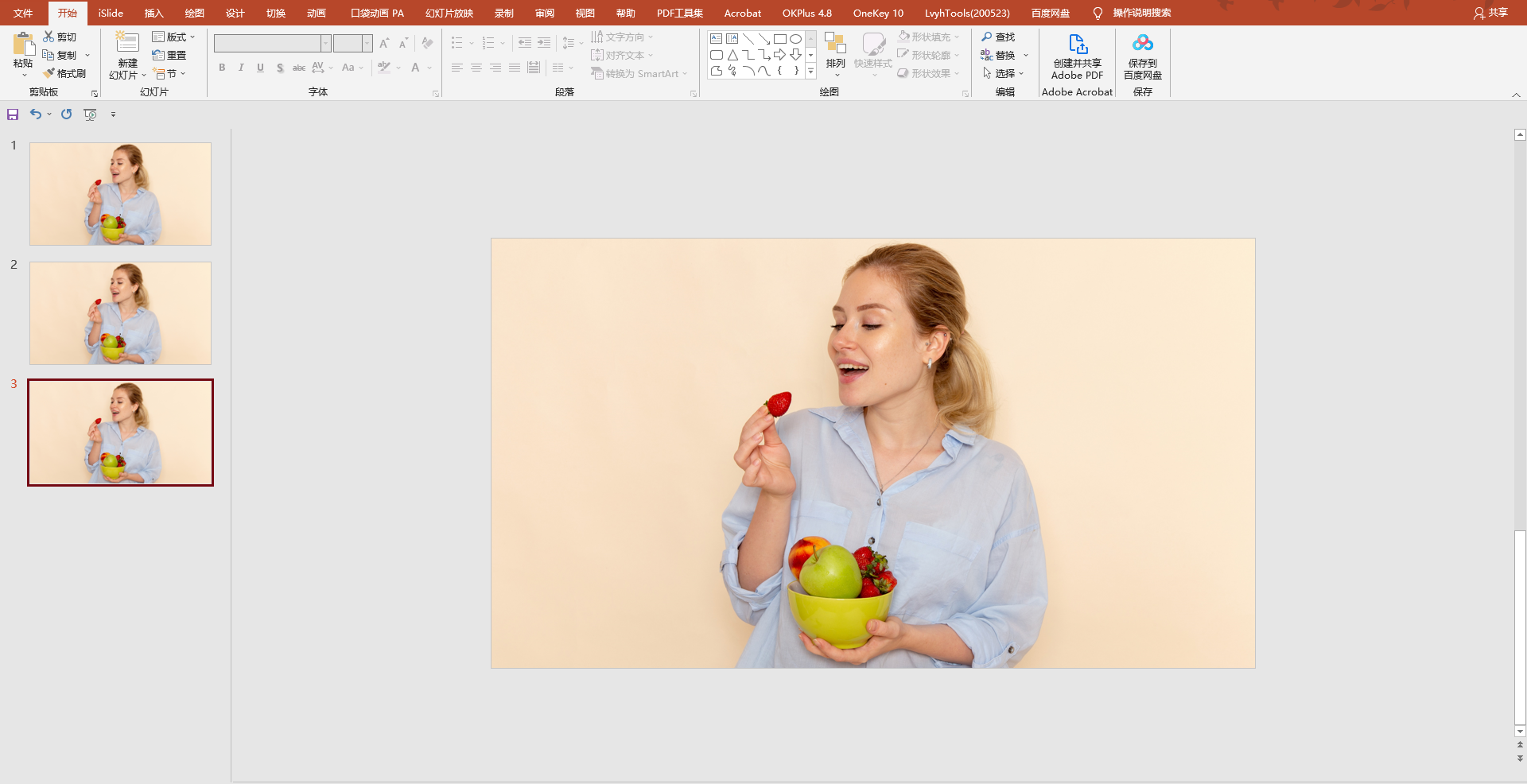Switch to the Insert (插入) tab
Screen dimensions: 1527x784
153,13
